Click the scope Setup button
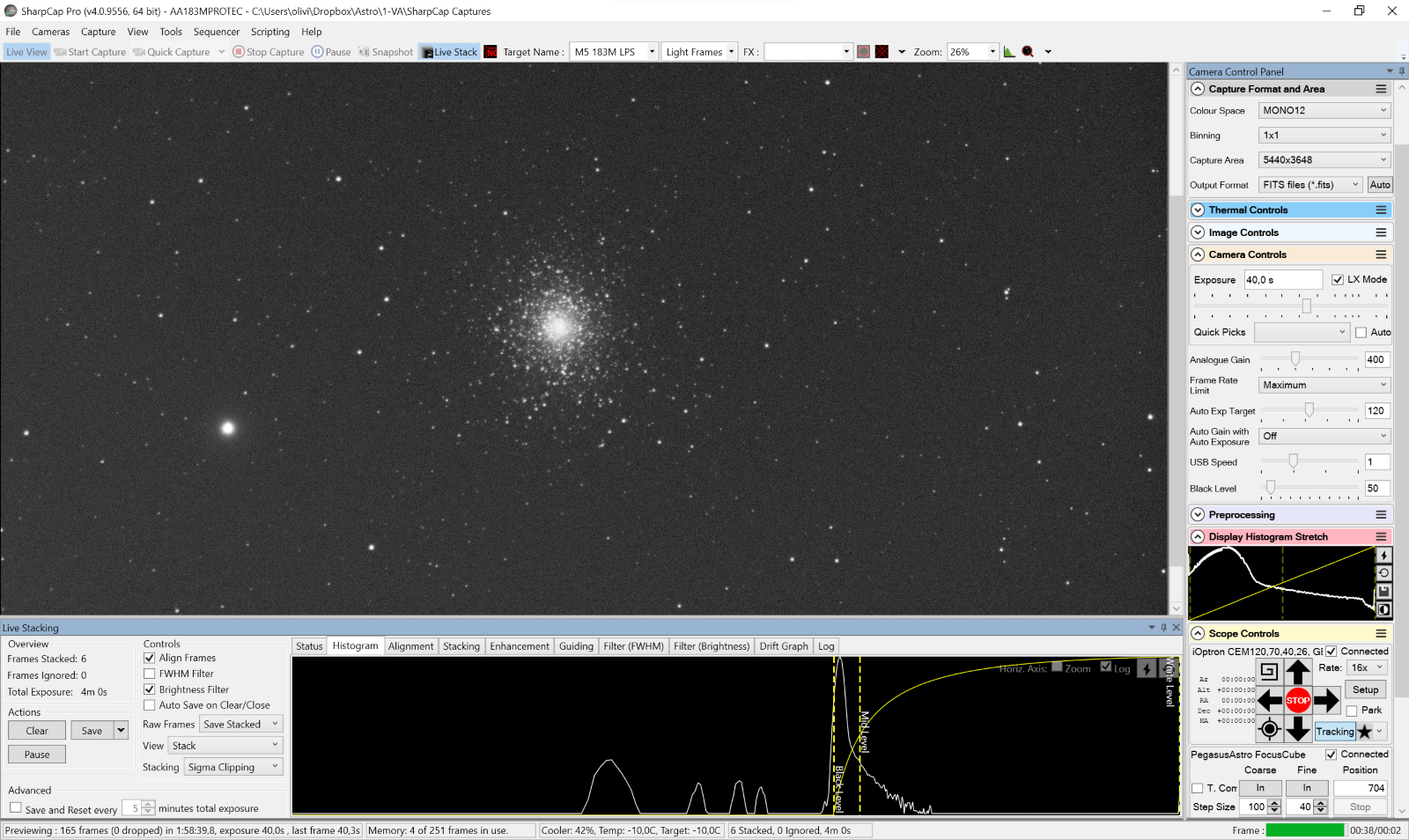 [1365, 690]
